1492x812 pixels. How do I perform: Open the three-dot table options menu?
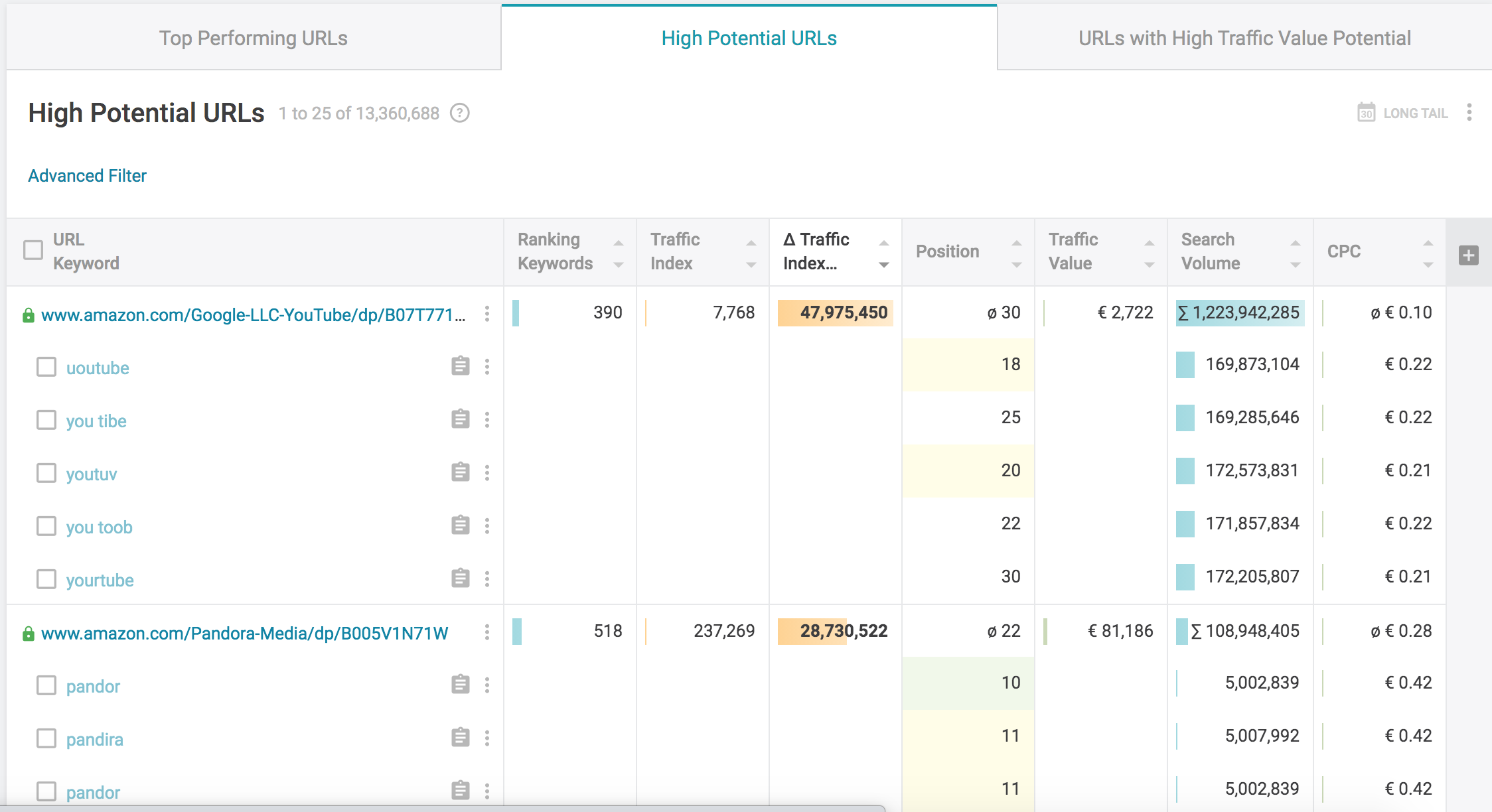pos(1469,112)
